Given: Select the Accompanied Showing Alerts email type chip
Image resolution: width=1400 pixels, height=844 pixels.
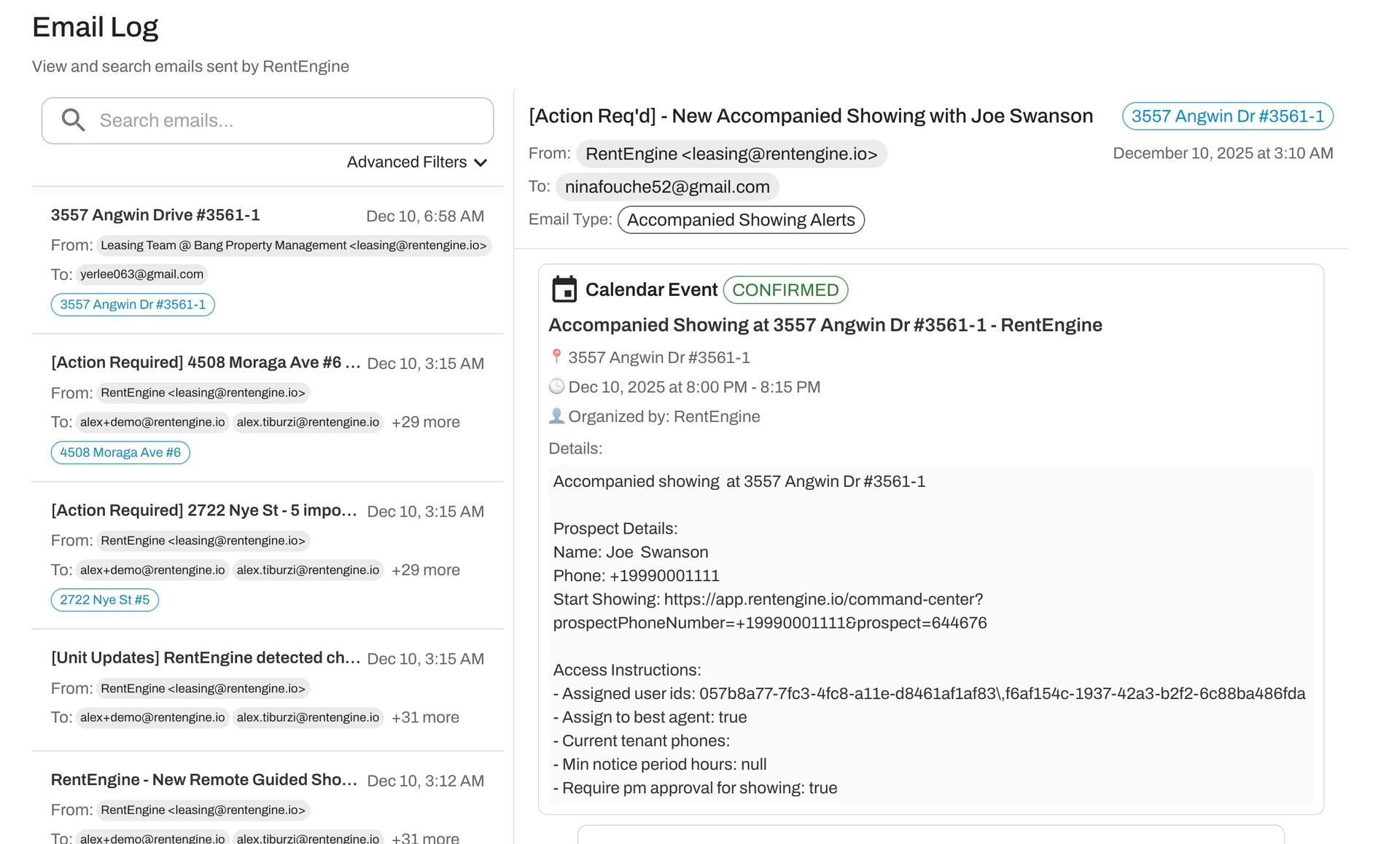Looking at the screenshot, I should coord(741,219).
